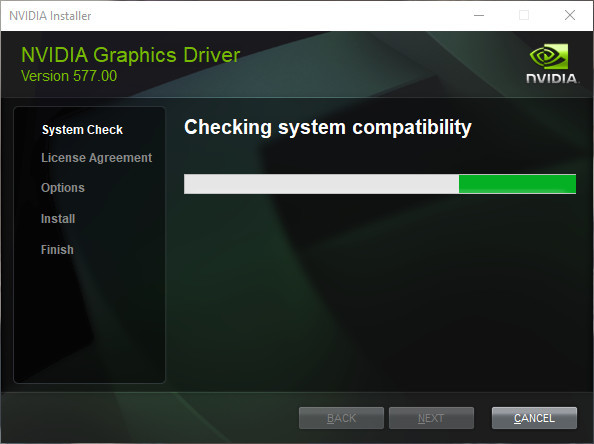
Task: Click the 'Version 577.00' text
Action: tap(69, 76)
